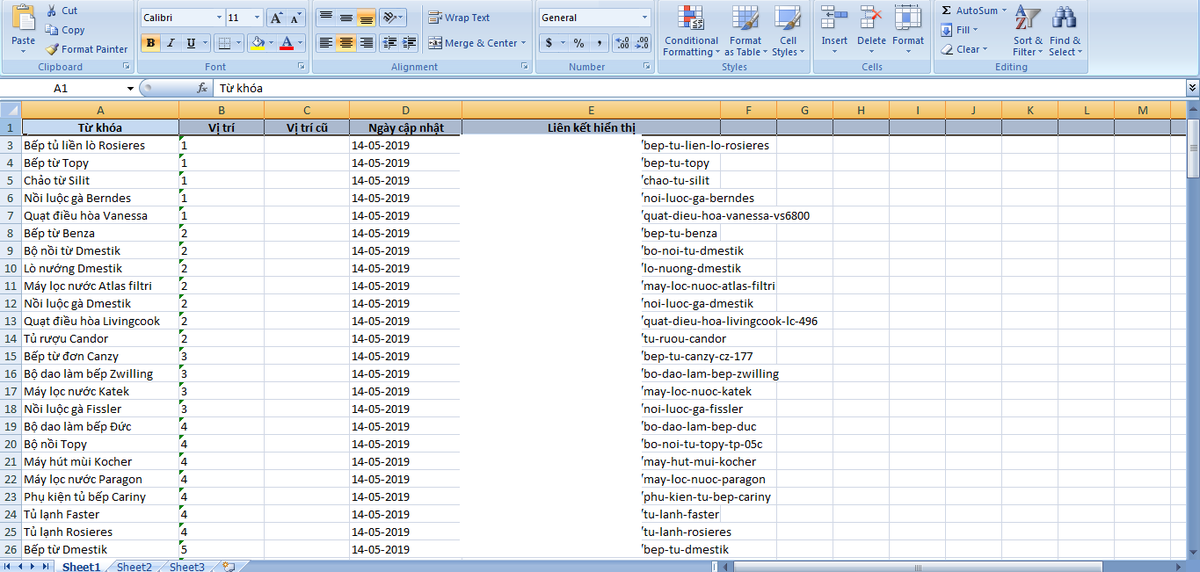Open the Format cells menu

tap(908, 31)
